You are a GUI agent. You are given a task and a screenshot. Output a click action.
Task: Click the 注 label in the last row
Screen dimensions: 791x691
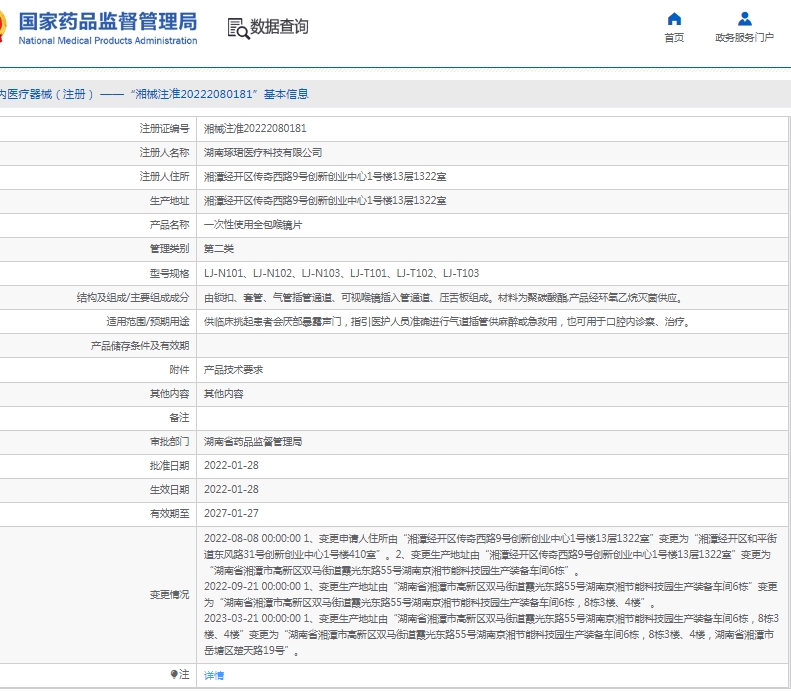tap(184, 675)
